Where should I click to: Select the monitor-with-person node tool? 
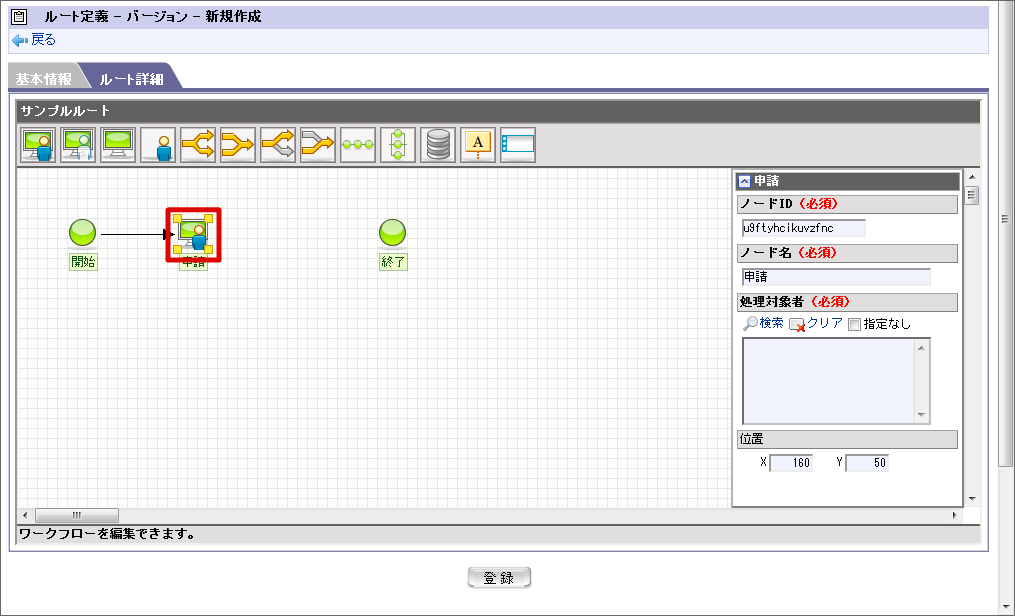tap(38, 144)
